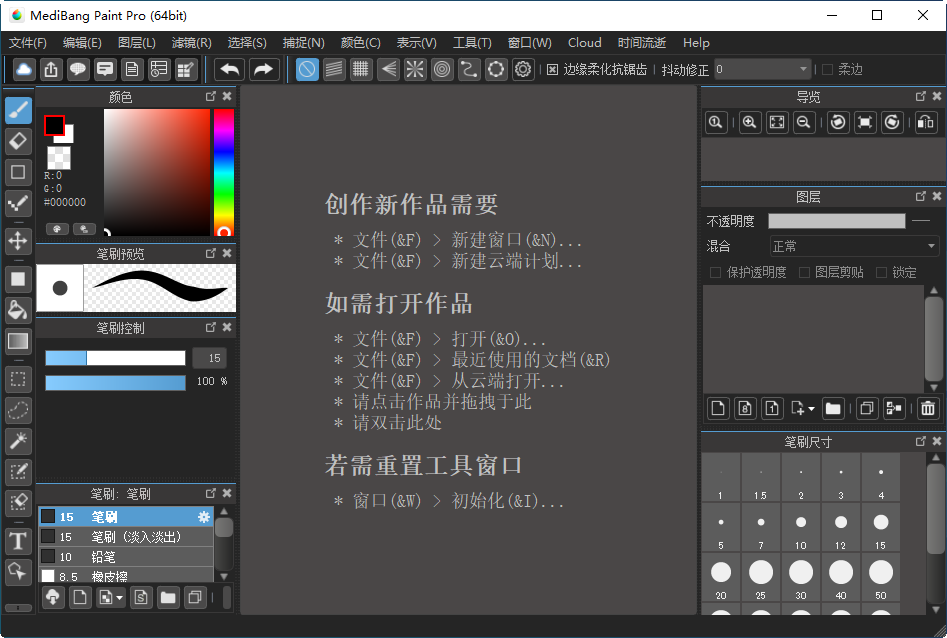The width and height of the screenshot is (947, 638).
Task: Enable 锁定 lock checkbox
Action: tap(881, 272)
